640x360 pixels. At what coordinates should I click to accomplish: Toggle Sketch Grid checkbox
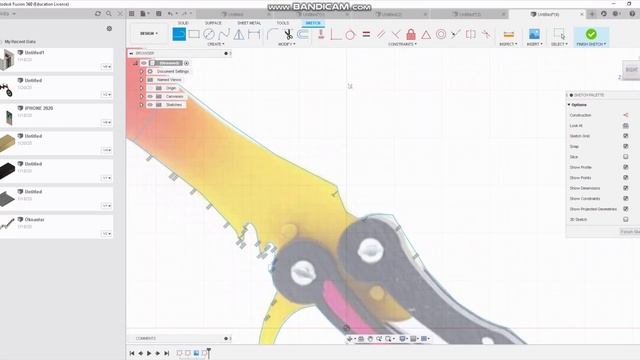[625, 136]
